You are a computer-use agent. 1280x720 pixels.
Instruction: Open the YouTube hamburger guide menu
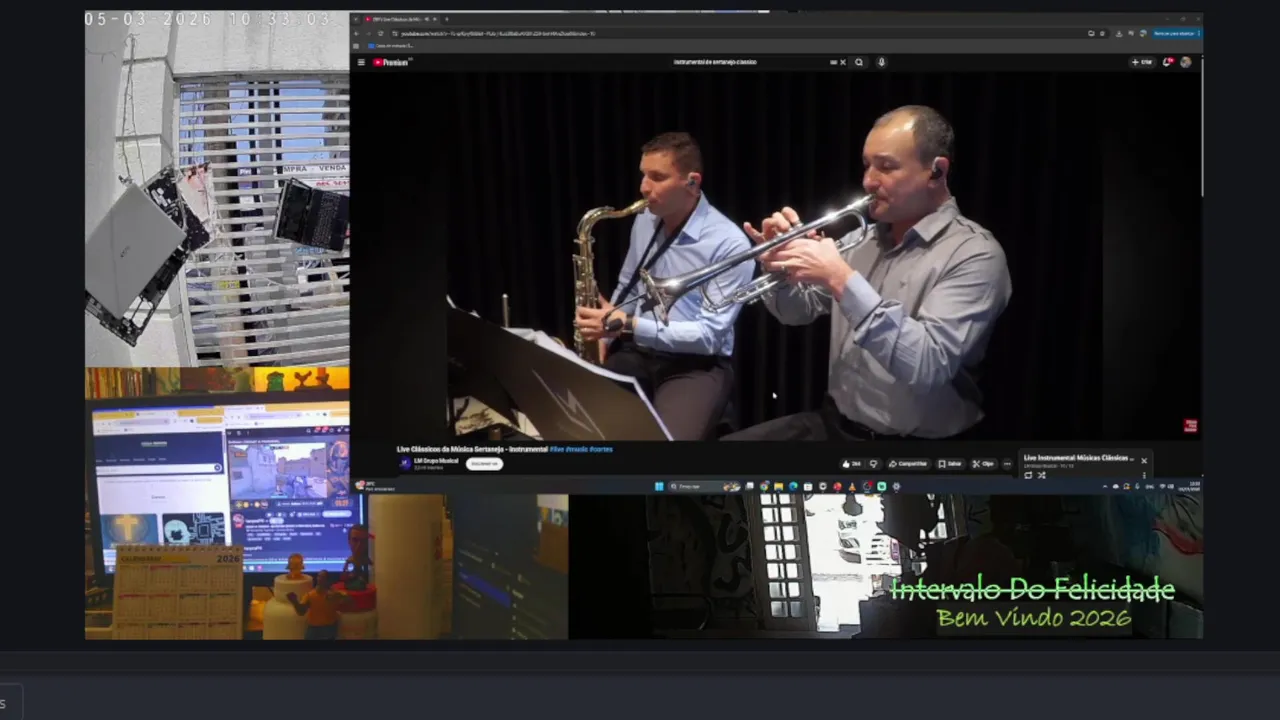(361, 62)
